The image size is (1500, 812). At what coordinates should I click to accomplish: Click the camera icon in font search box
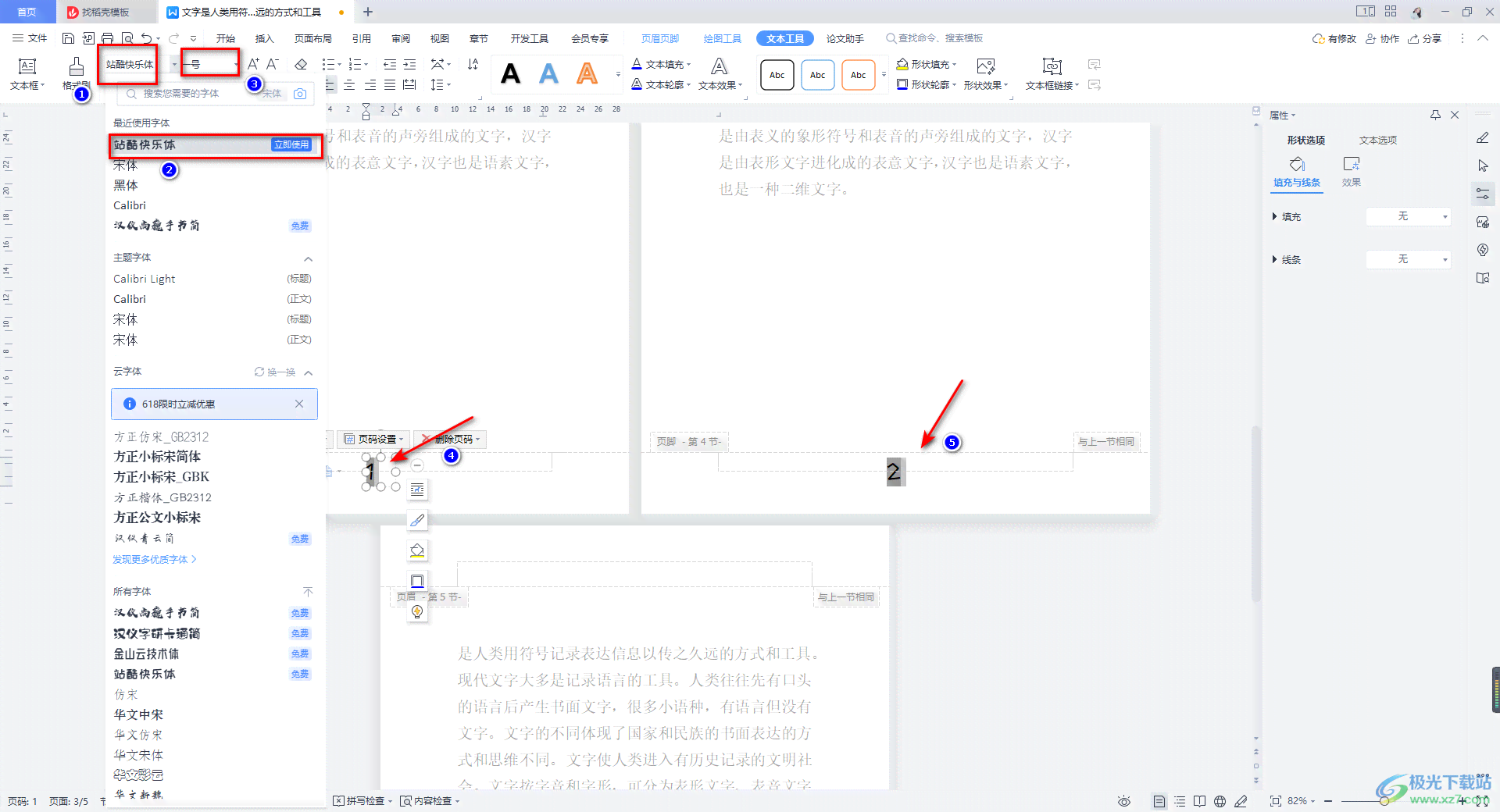[300, 94]
